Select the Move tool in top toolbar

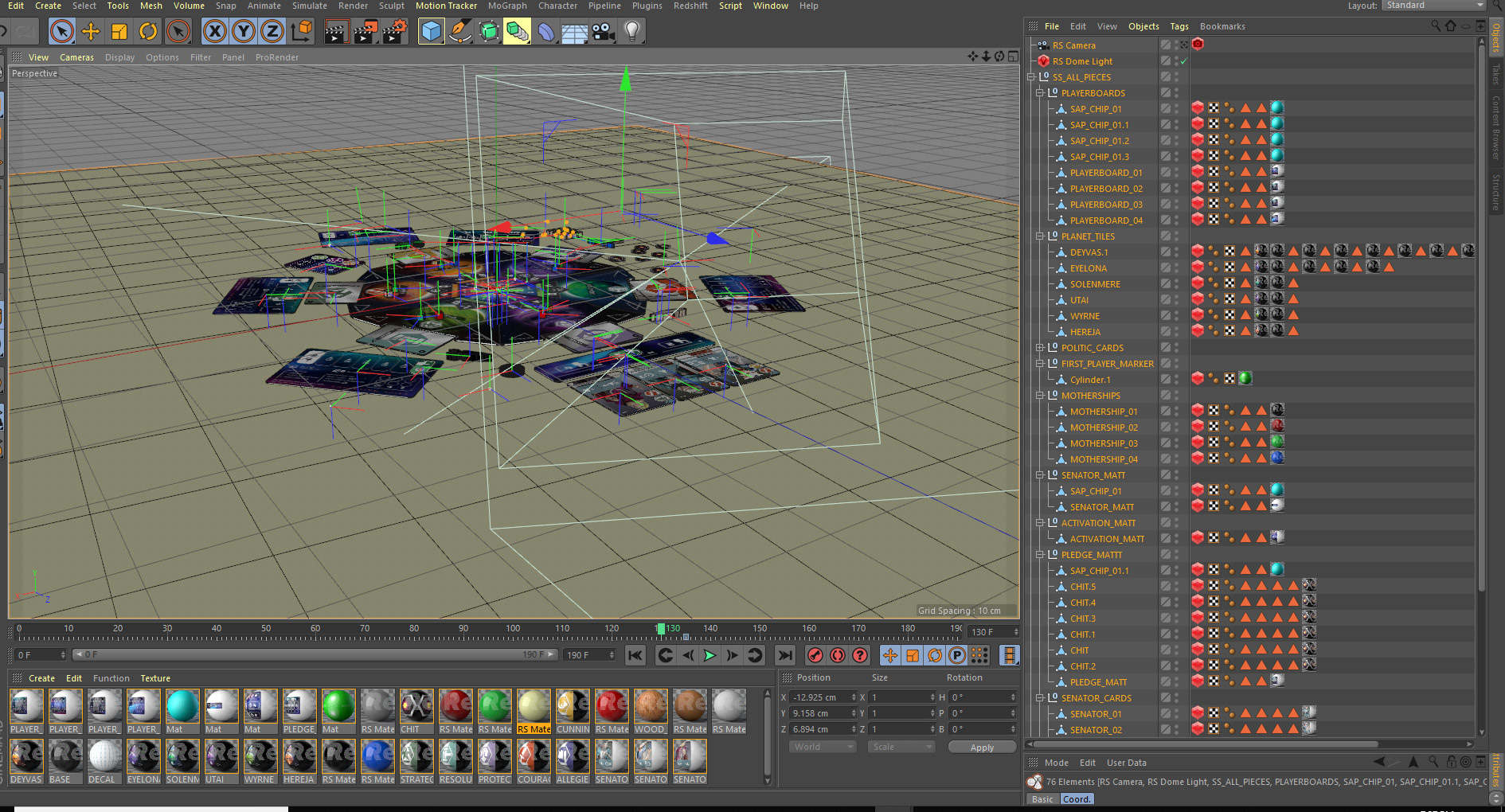click(x=91, y=32)
